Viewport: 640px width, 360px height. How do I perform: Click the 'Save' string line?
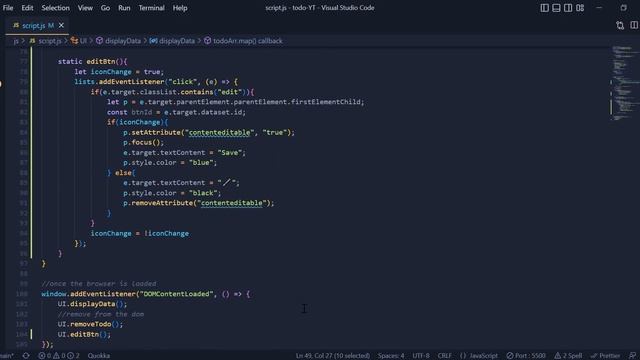[184, 153]
